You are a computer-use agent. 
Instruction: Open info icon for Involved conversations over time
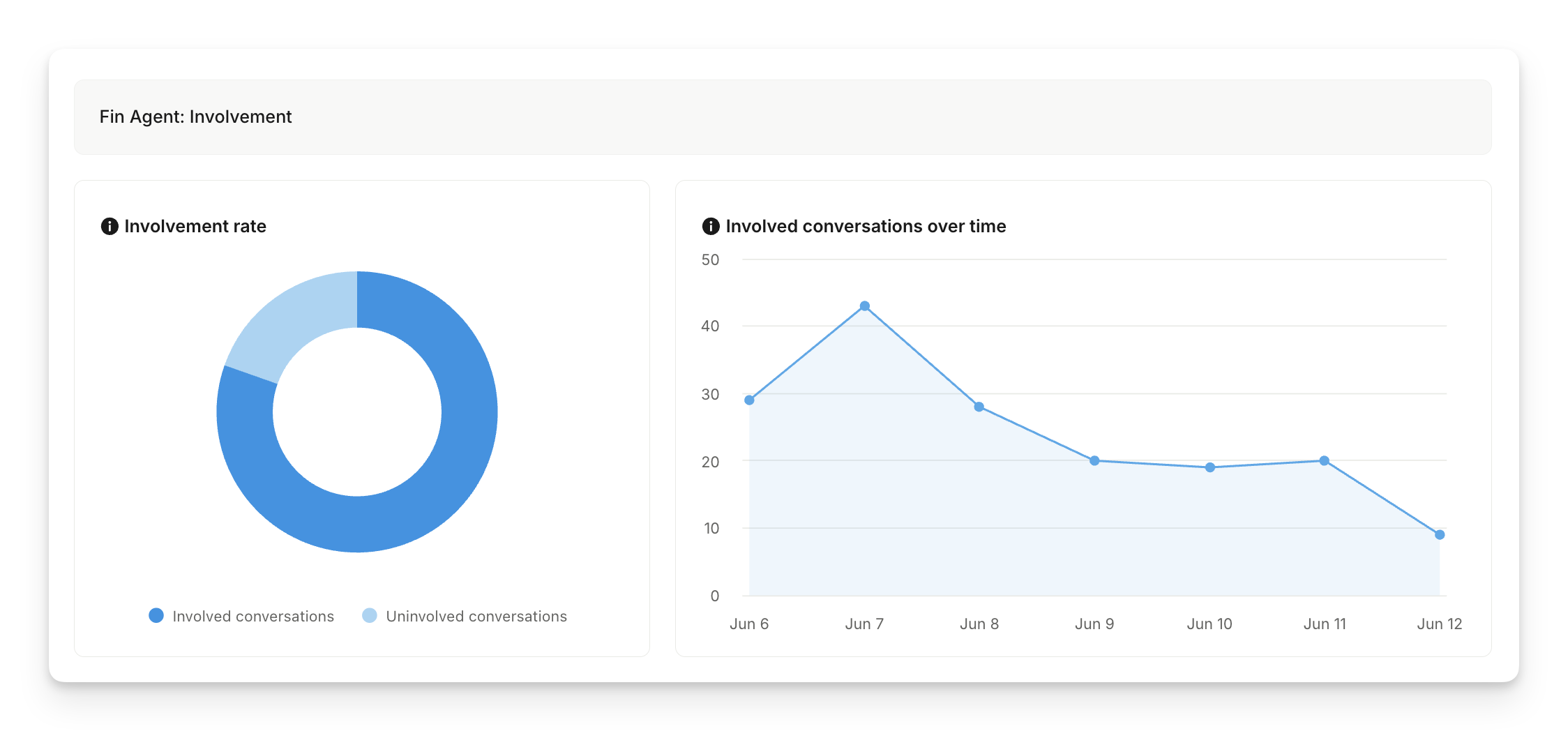tap(710, 226)
